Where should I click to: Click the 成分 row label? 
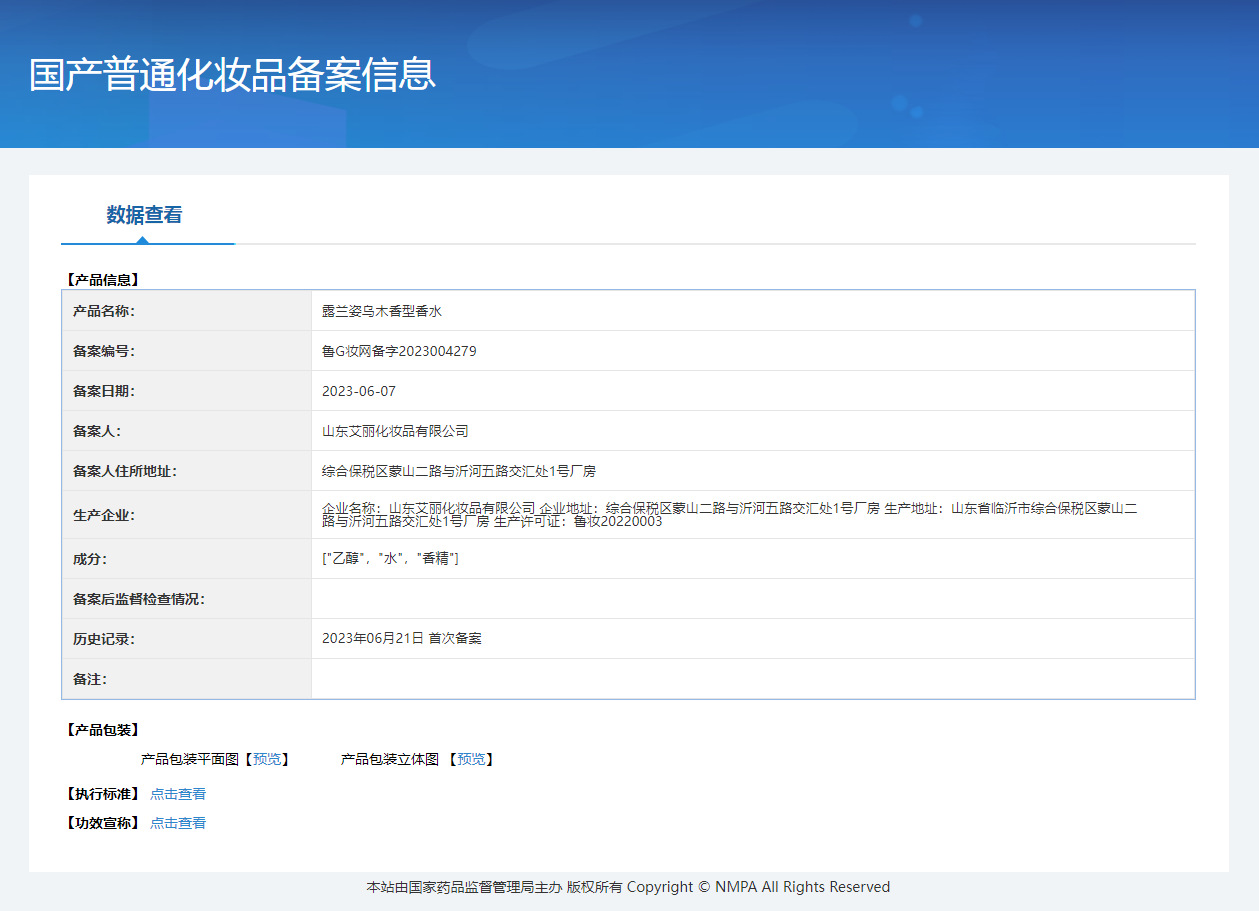click(90, 559)
